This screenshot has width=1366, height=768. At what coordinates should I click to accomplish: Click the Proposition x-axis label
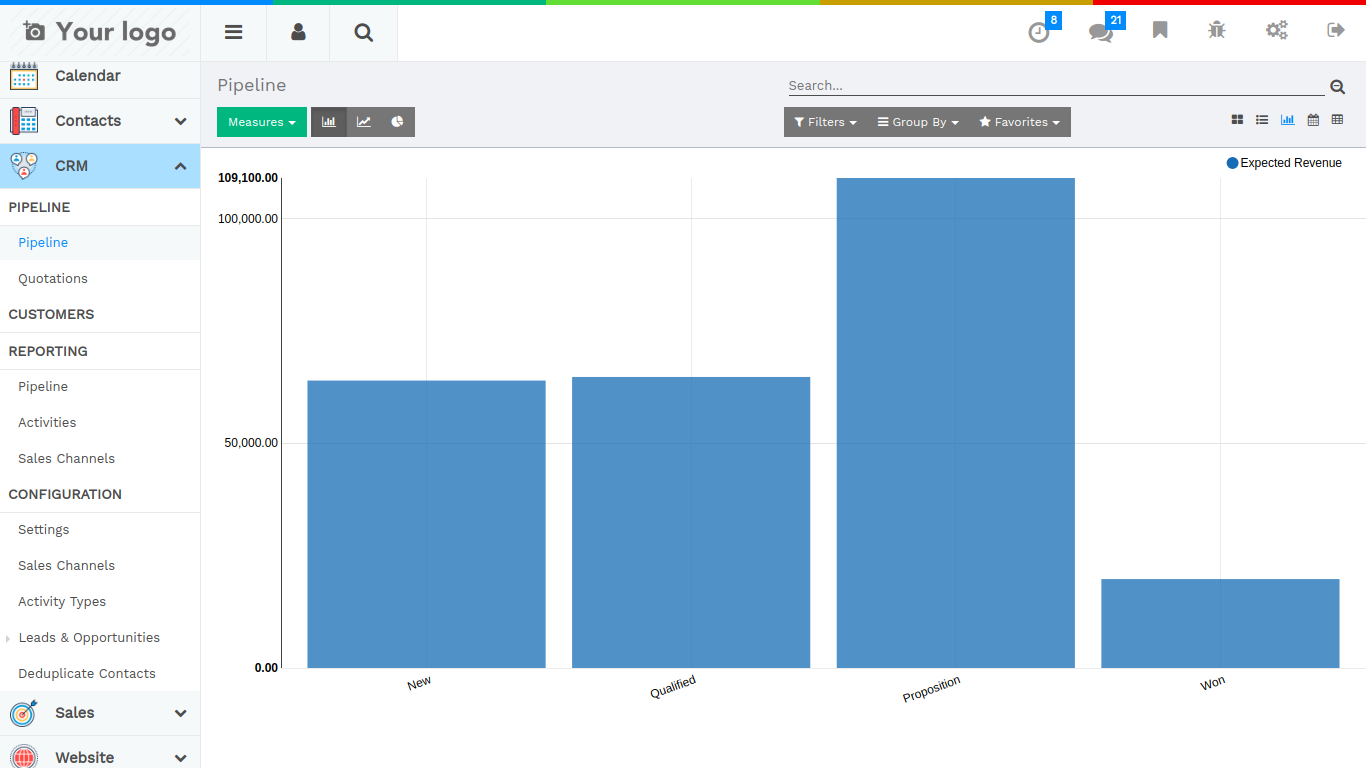(x=931, y=689)
